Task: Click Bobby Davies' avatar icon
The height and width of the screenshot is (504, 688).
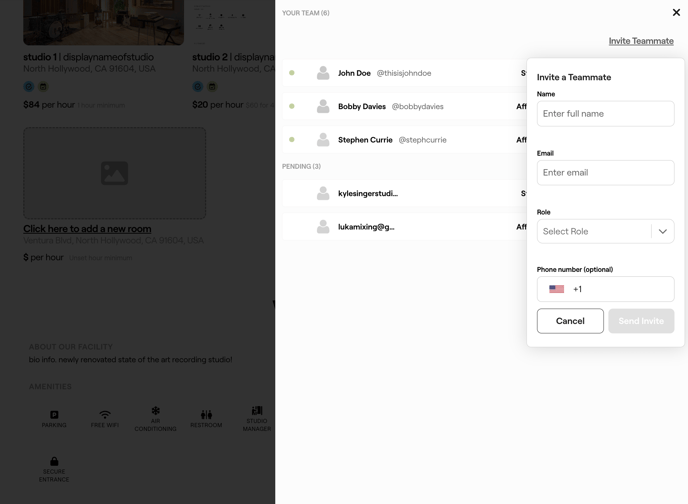Action: pyautogui.click(x=323, y=106)
